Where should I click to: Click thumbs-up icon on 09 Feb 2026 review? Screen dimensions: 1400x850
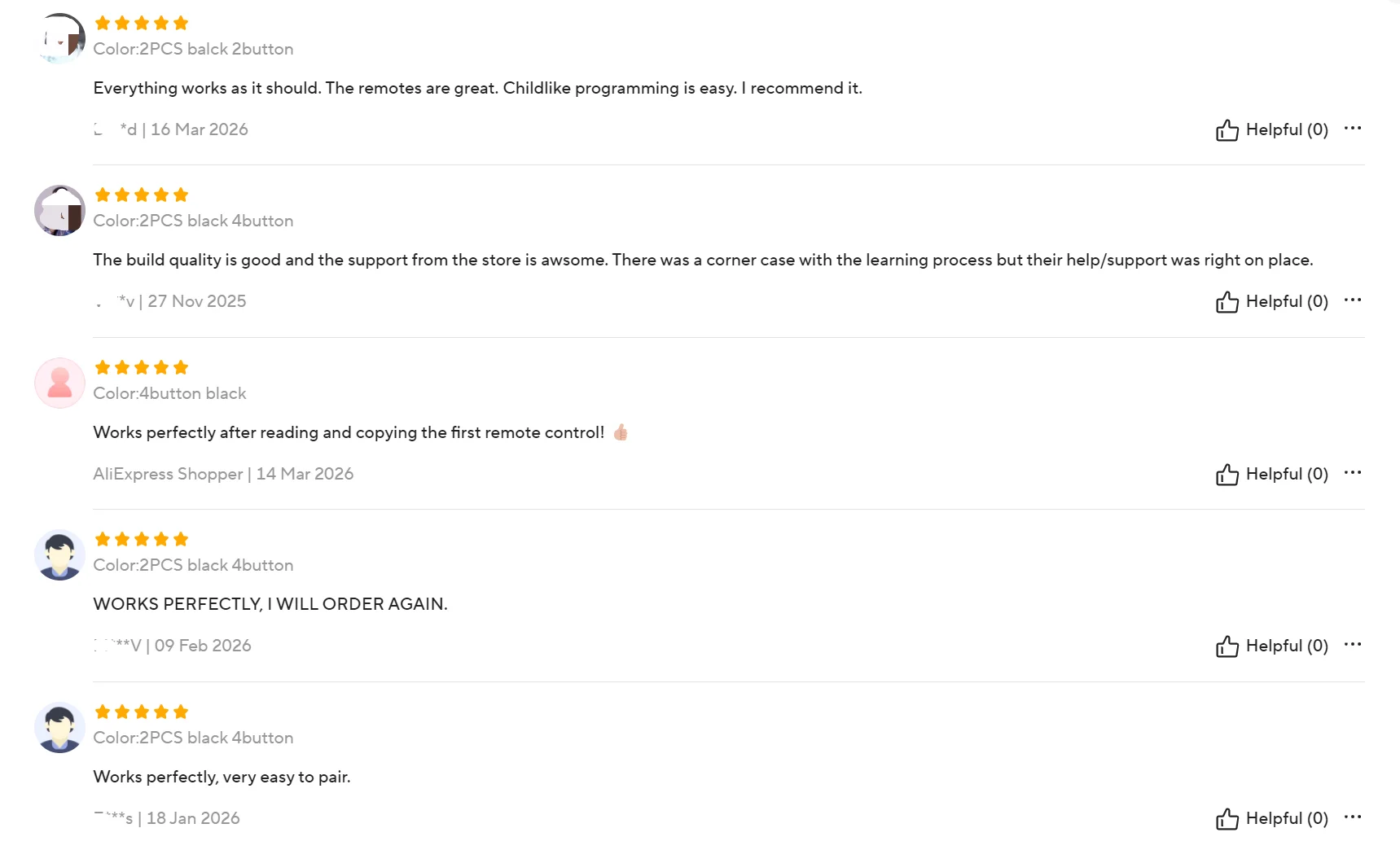click(1227, 646)
